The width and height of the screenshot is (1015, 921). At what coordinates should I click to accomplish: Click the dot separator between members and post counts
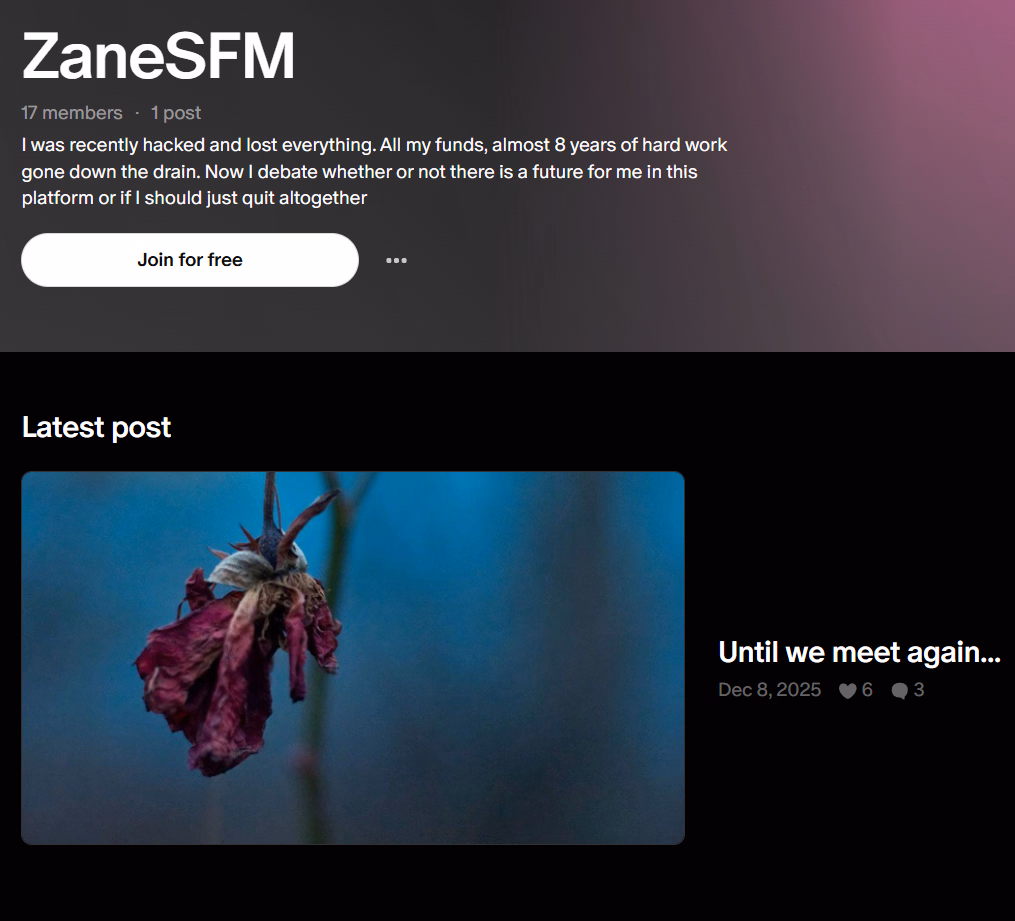(137, 113)
